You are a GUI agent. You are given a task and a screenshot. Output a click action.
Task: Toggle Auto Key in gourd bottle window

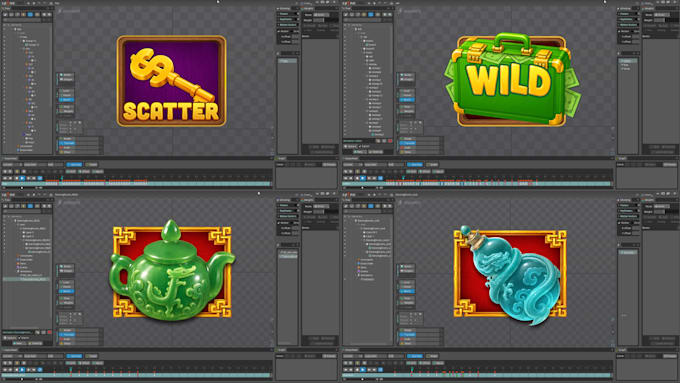(x=415, y=356)
